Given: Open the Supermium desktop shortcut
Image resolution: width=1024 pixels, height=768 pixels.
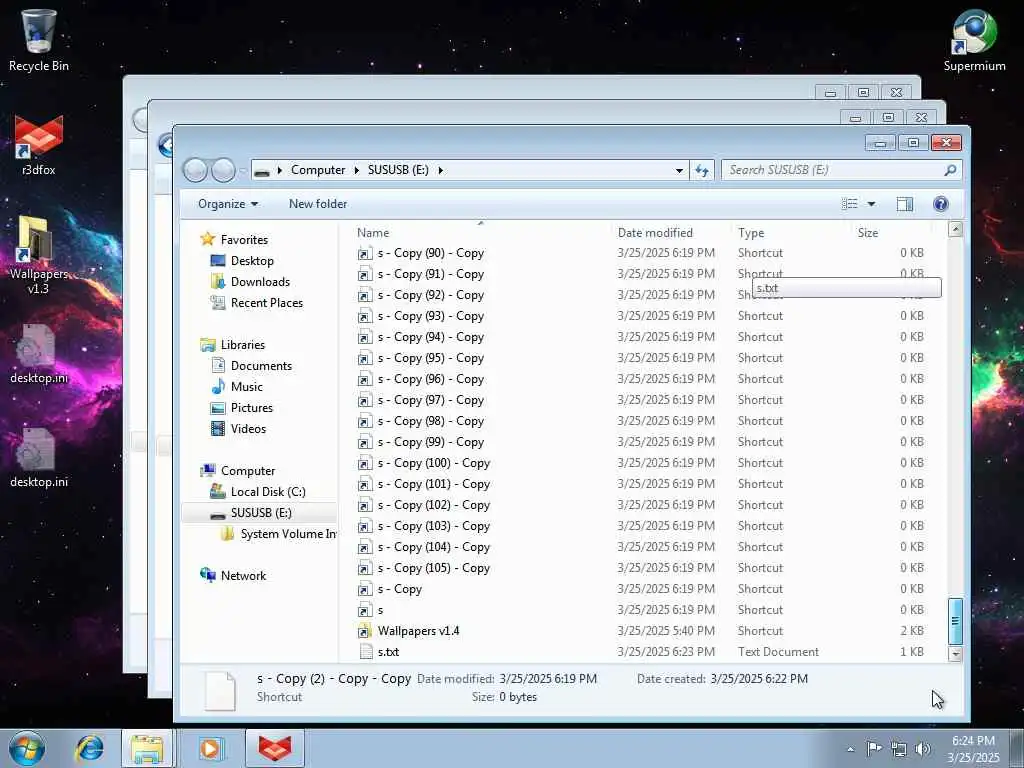Looking at the screenshot, I should coord(974,39).
